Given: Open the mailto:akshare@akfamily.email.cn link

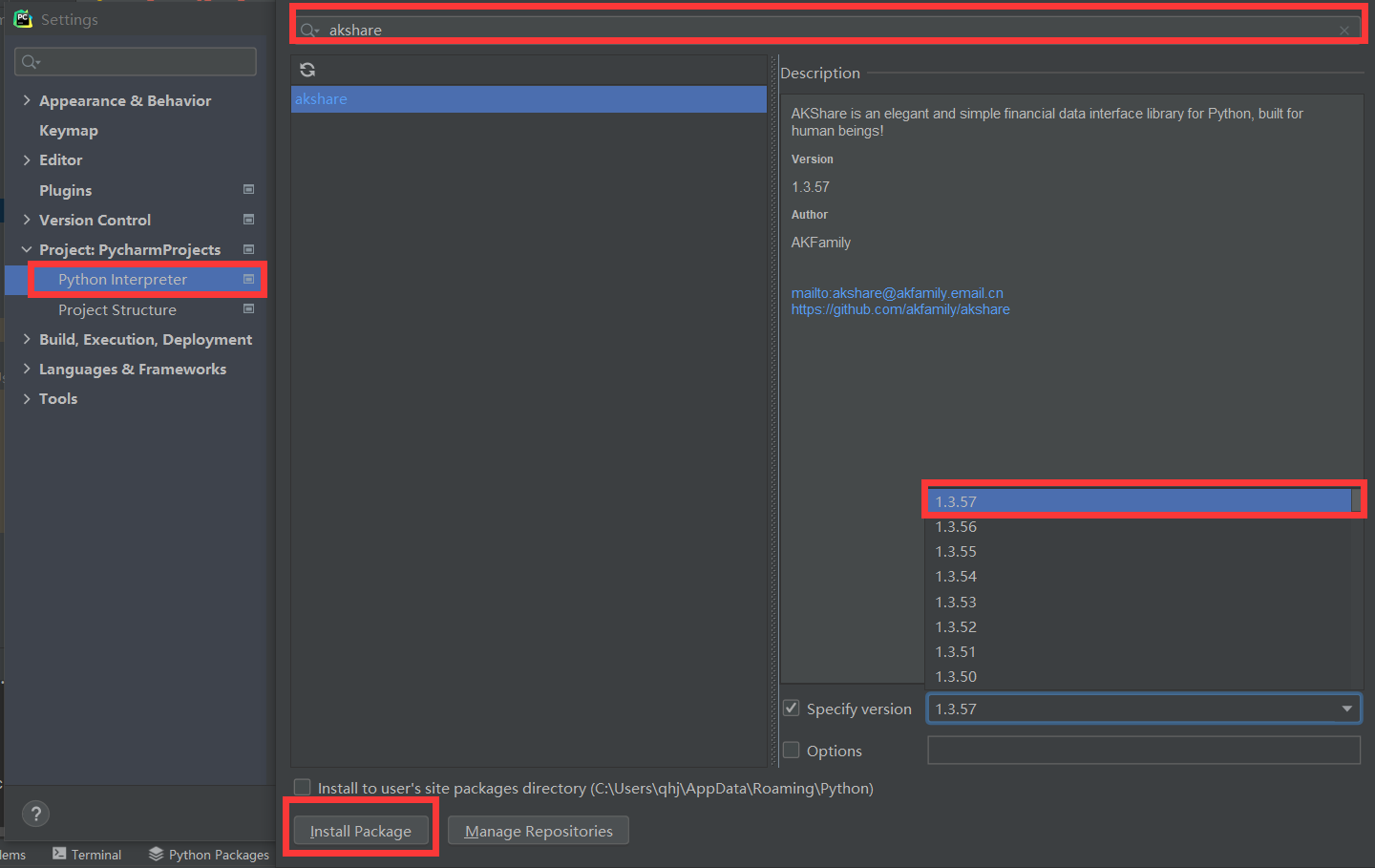Looking at the screenshot, I should coord(898,293).
